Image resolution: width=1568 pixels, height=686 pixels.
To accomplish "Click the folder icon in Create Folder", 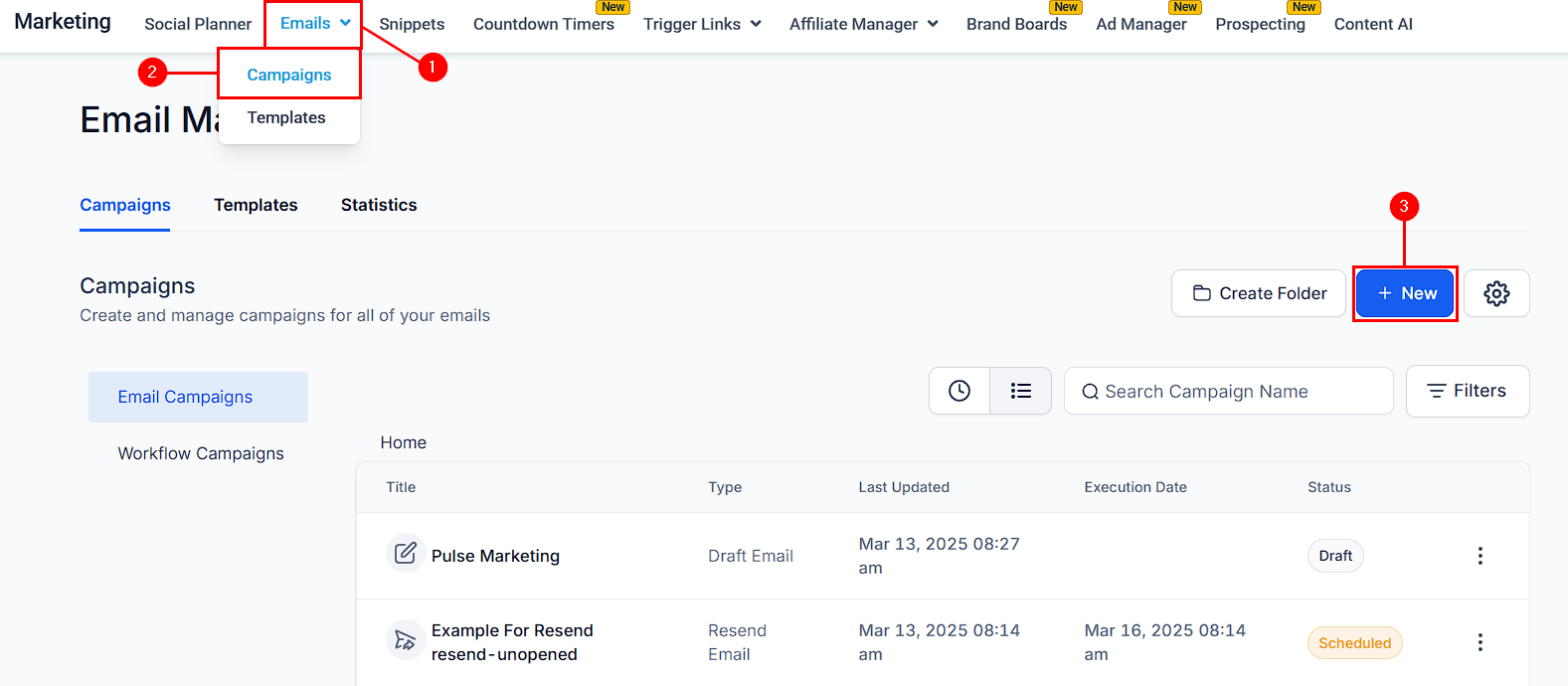I will tap(1202, 293).
